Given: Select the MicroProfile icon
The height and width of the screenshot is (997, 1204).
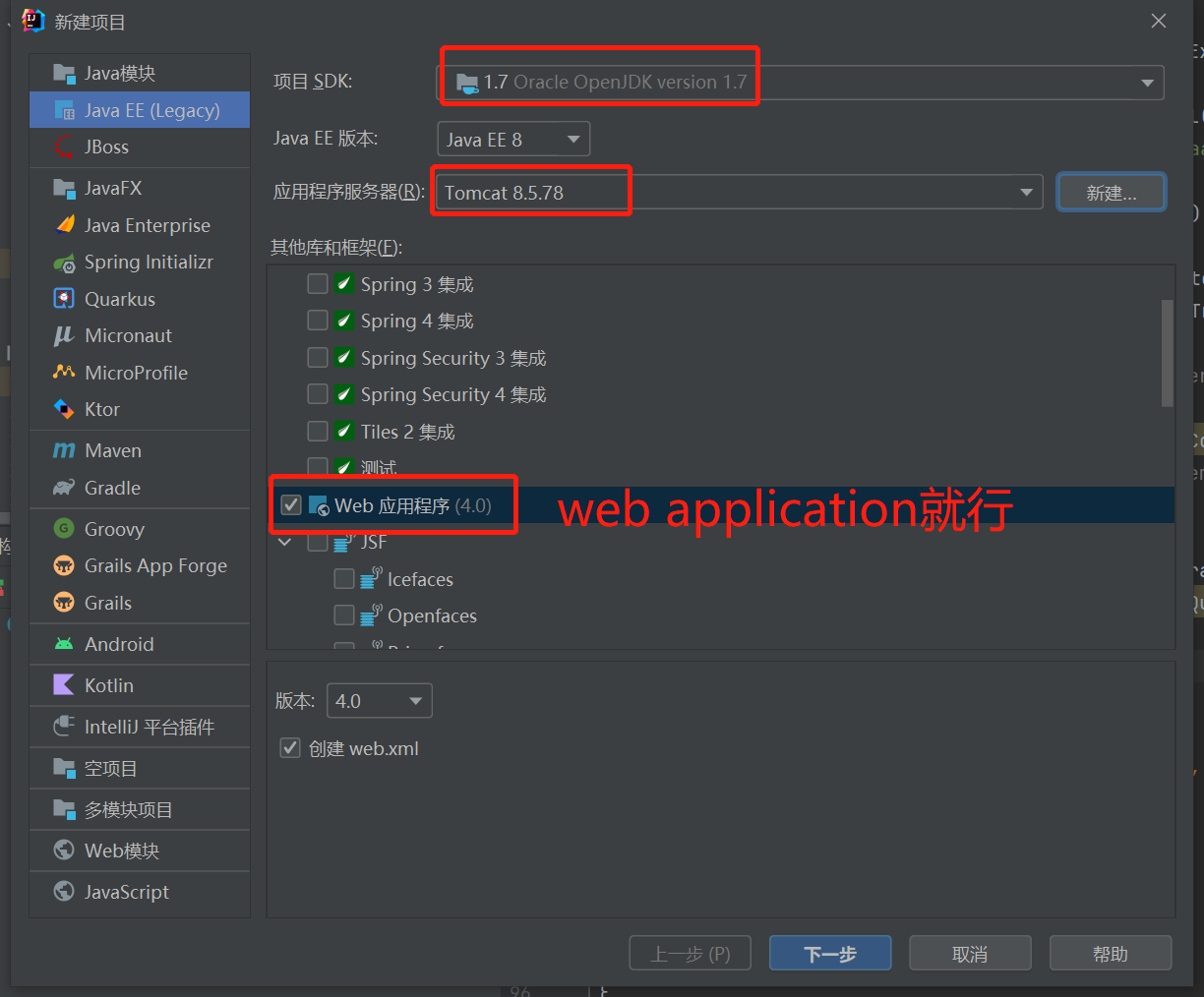Looking at the screenshot, I should coord(64,373).
